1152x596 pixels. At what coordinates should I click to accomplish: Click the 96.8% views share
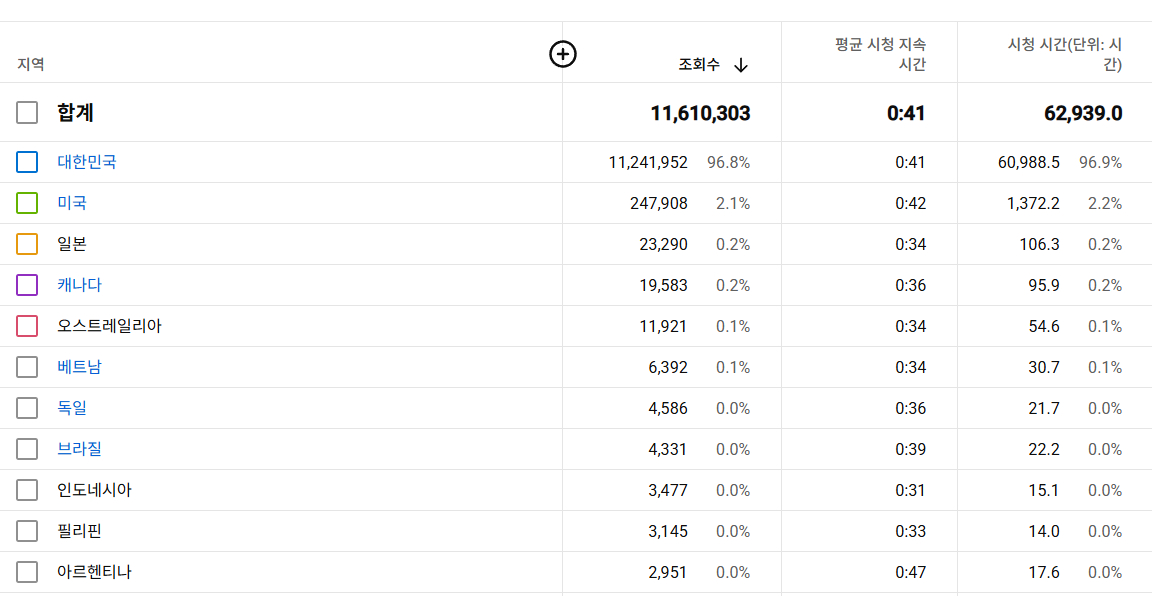point(729,162)
